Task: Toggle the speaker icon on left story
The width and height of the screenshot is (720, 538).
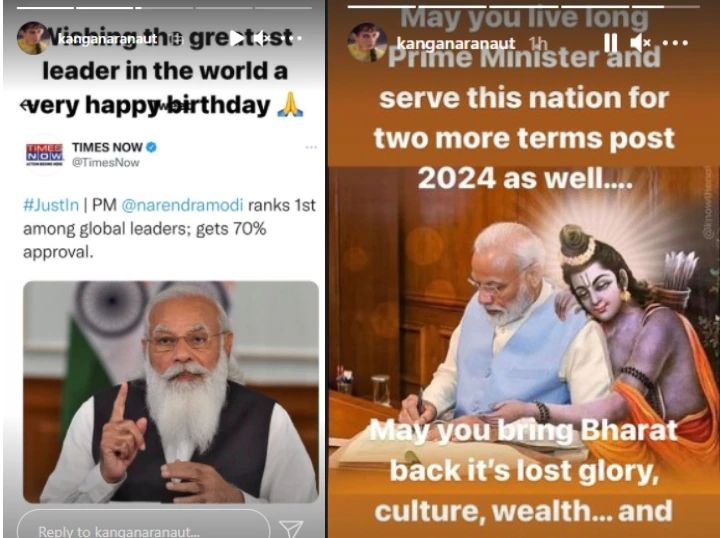Action: [x=259, y=39]
